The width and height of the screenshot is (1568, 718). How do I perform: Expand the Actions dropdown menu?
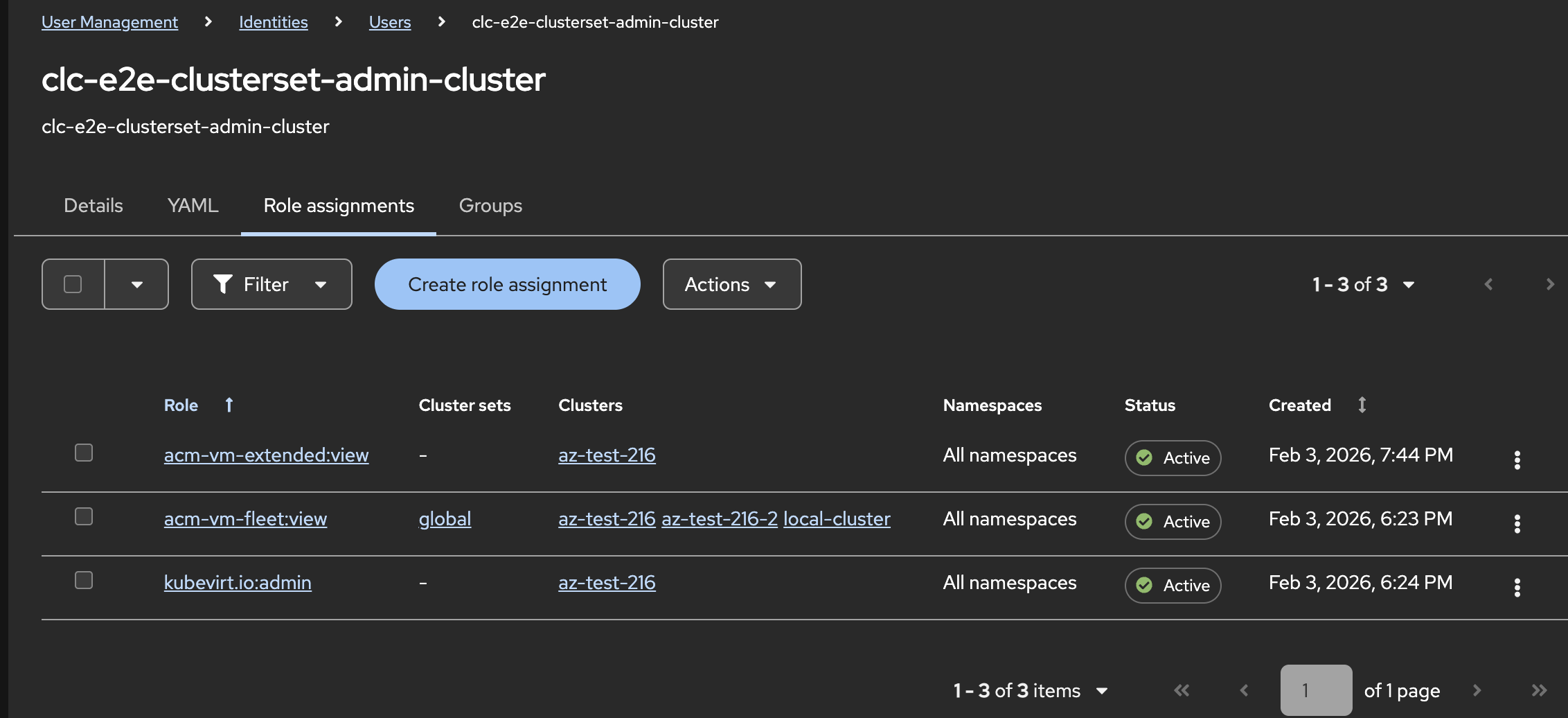tap(731, 284)
